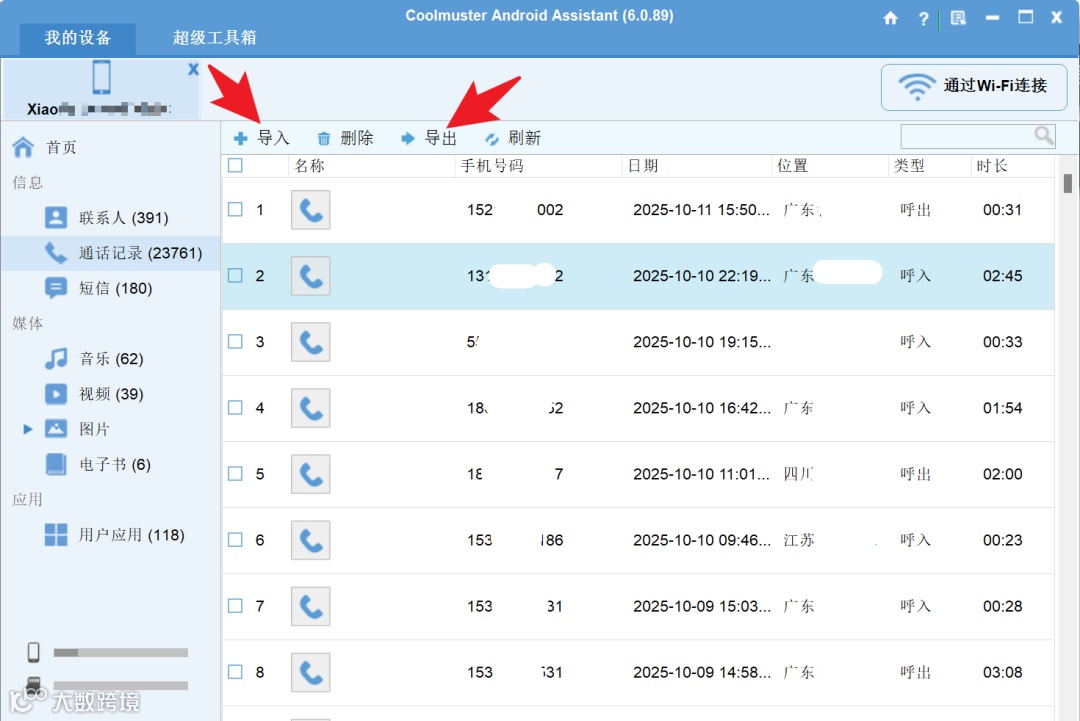Viewport: 1080px width, 721px height.
Task: Check the checkbox for call record 3
Action: (236, 342)
